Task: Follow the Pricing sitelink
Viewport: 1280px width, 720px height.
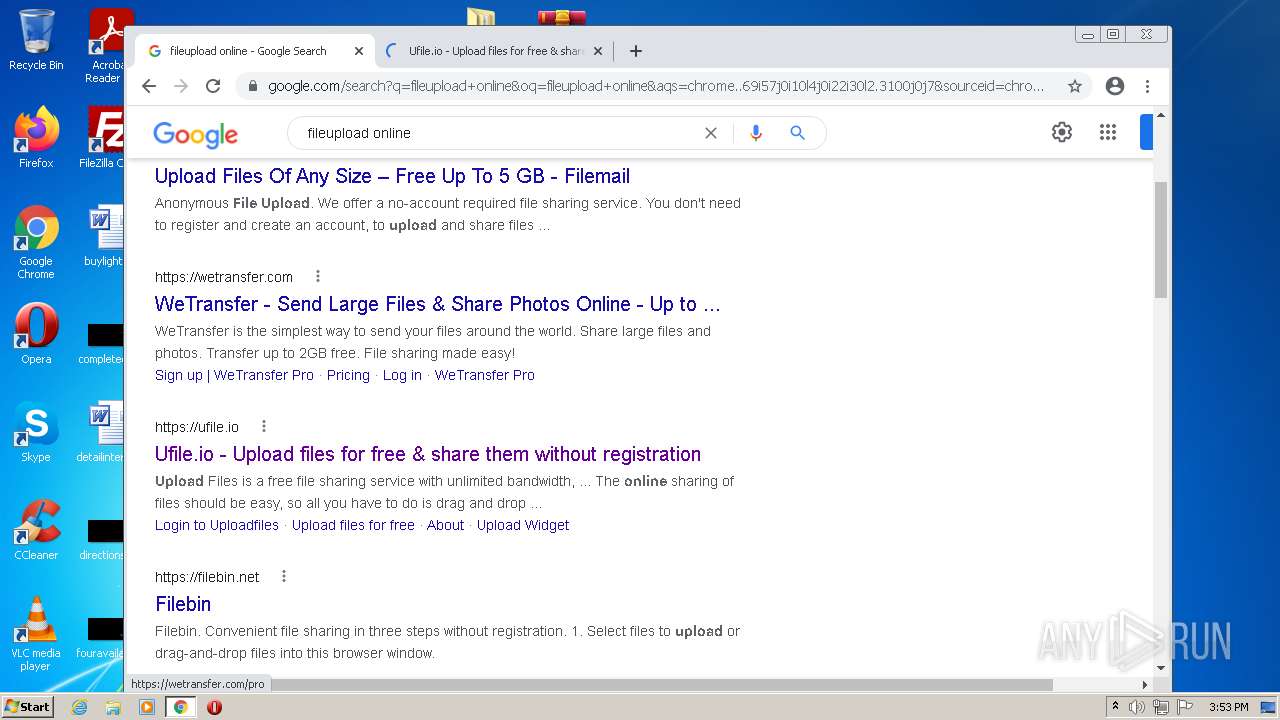Action: click(x=348, y=375)
